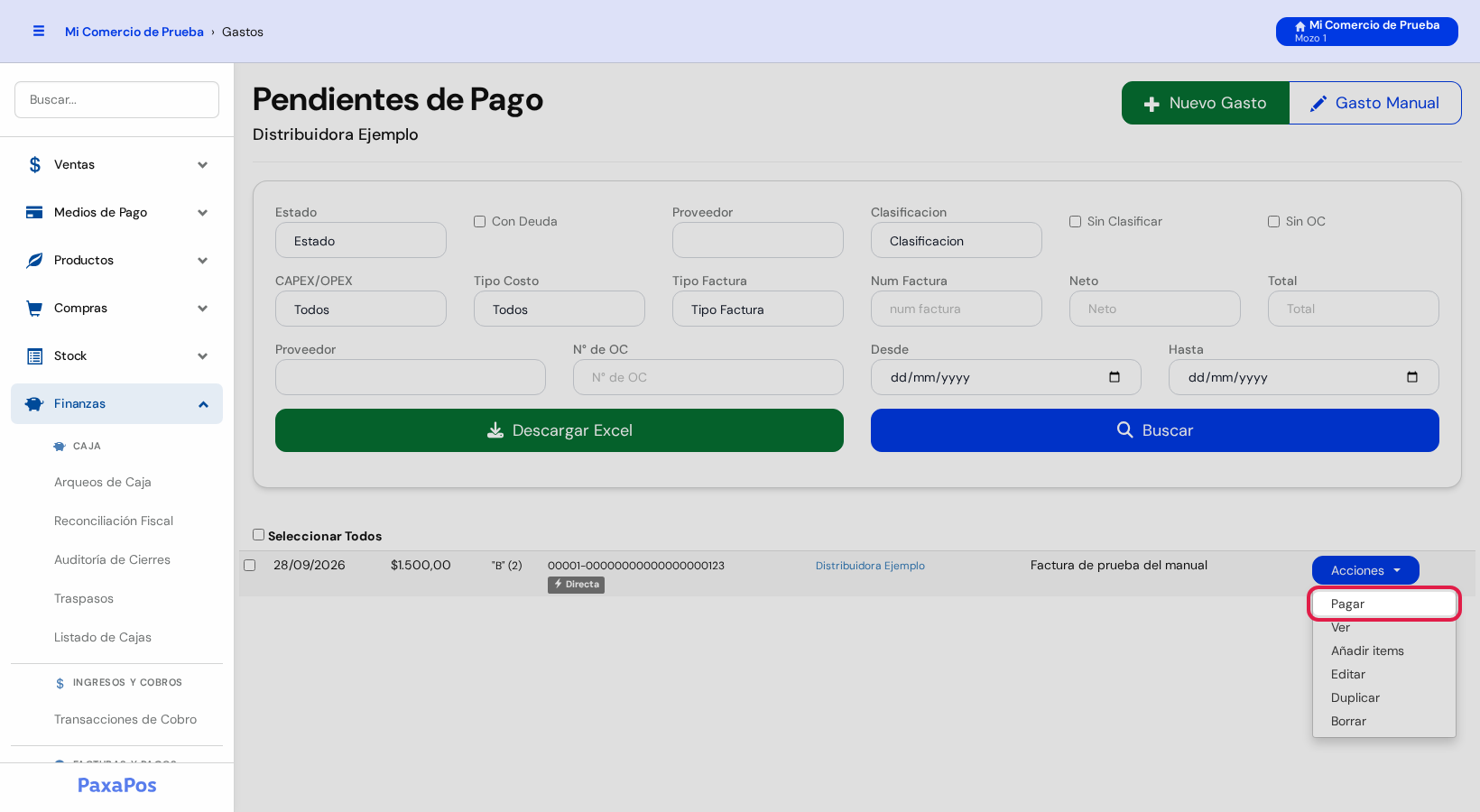Select the 28/09/2026 expense row checkbox
Viewport: 1480px width, 812px height.
[x=250, y=565]
